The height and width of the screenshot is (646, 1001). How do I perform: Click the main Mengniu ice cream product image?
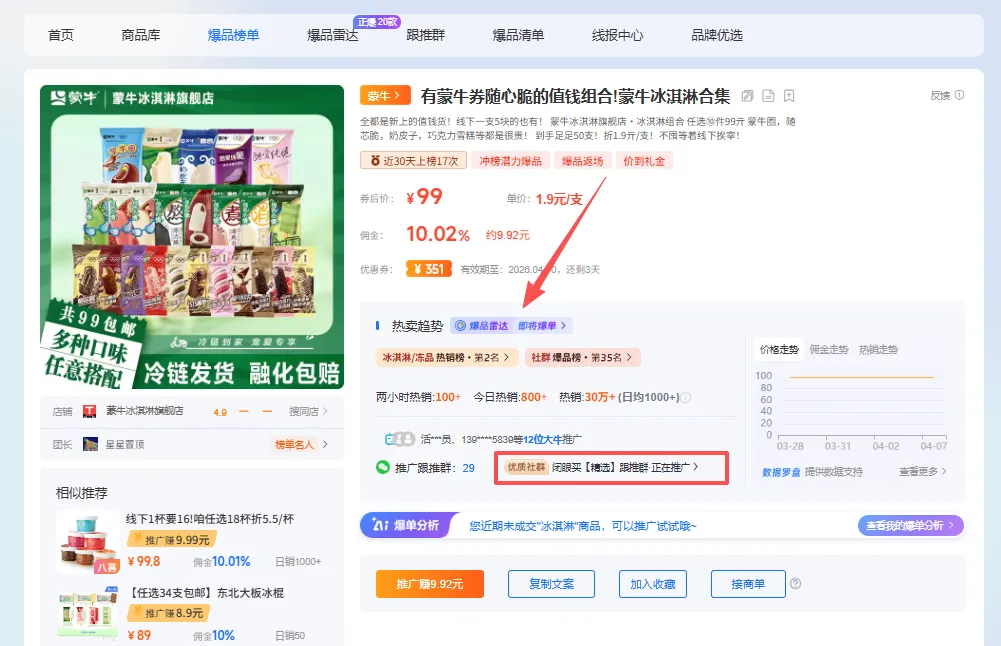tap(192, 236)
